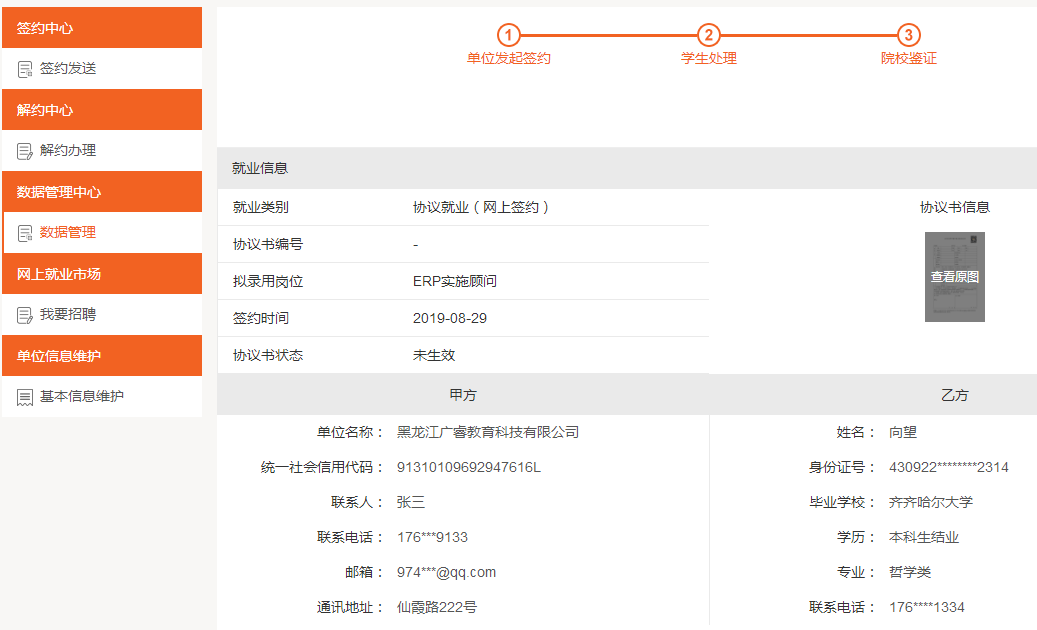Select the 单位信息维护 sidebar header

click(101, 356)
